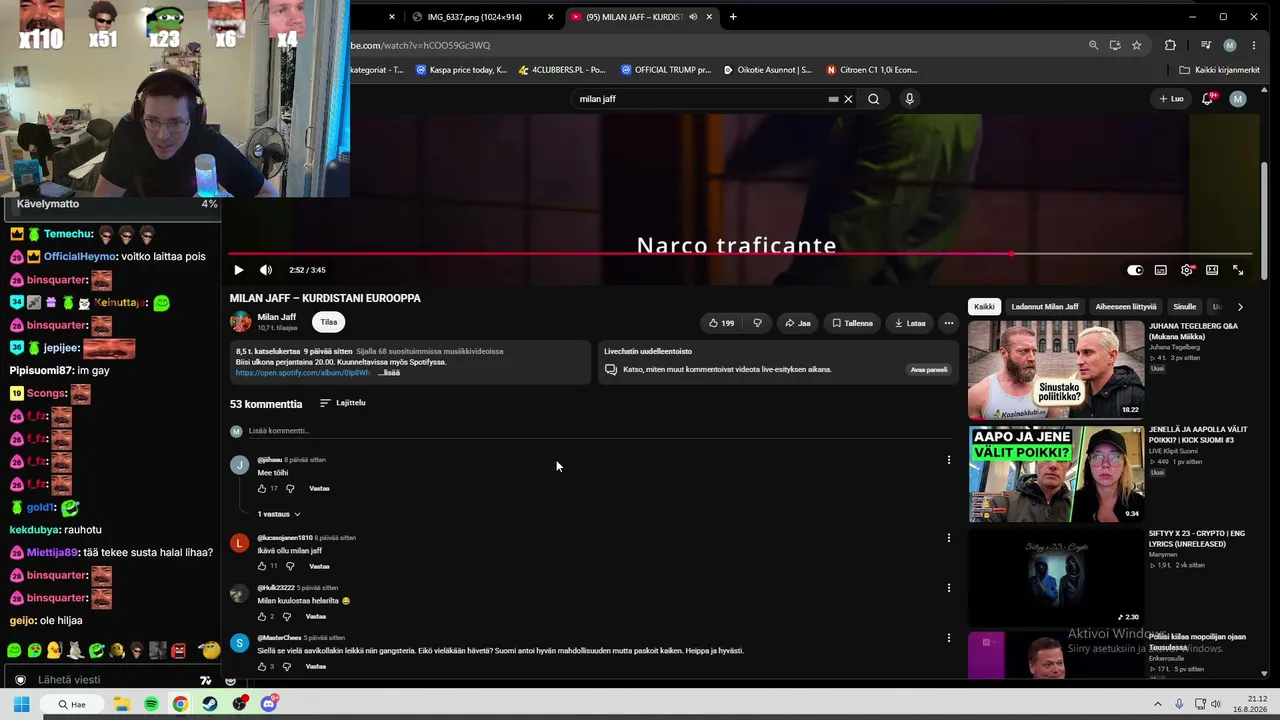Share the video using Jaa

[797, 323]
